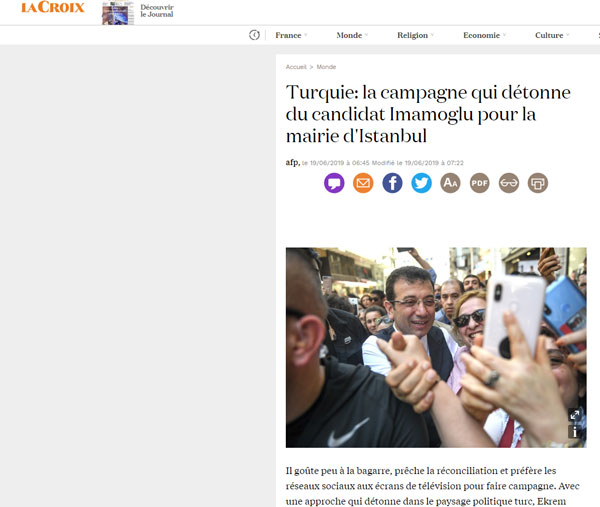Viewport: 600px width, 507px height.
Task: Share article via orange email icon
Action: (363, 183)
